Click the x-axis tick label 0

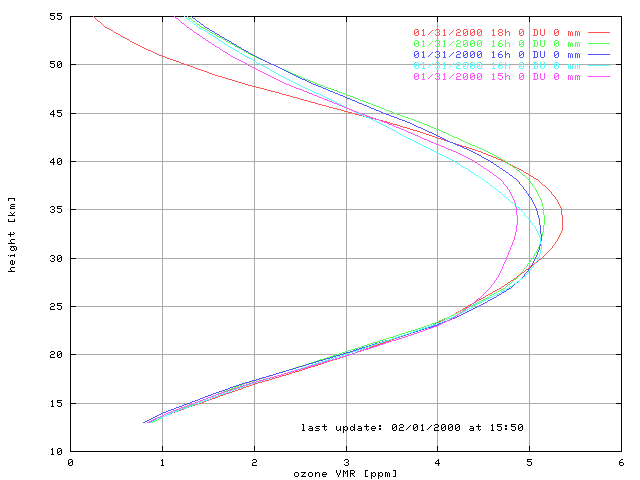pos(71,462)
